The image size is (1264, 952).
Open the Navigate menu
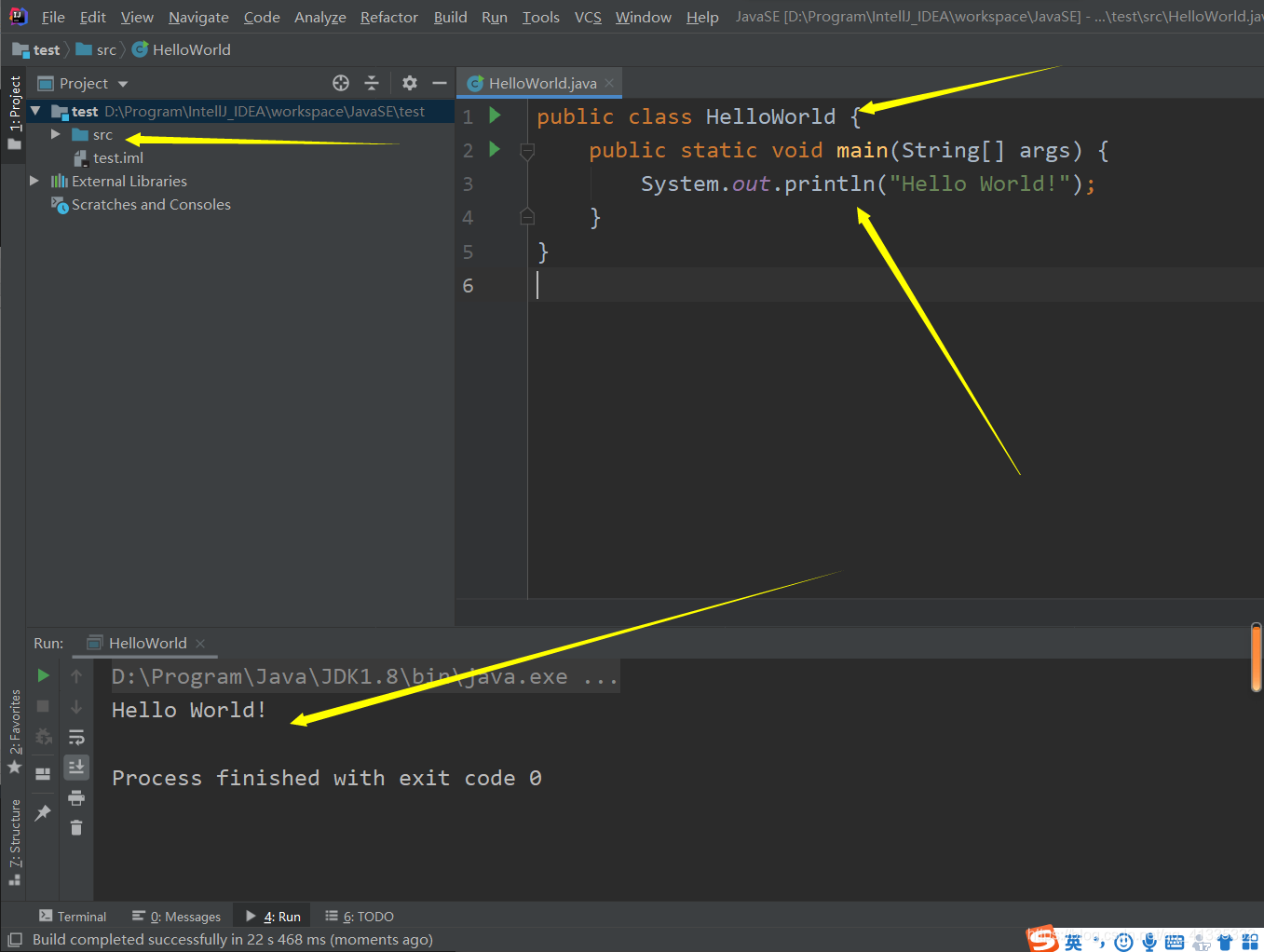[198, 17]
